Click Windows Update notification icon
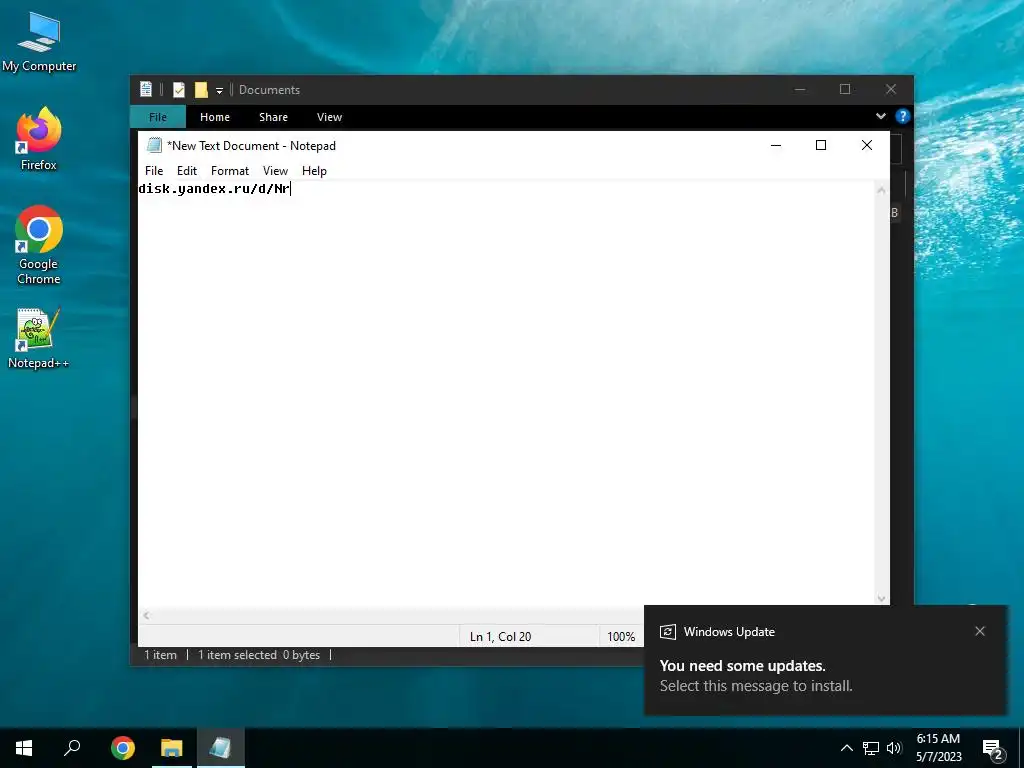The width and height of the screenshot is (1024, 768). coord(667,632)
